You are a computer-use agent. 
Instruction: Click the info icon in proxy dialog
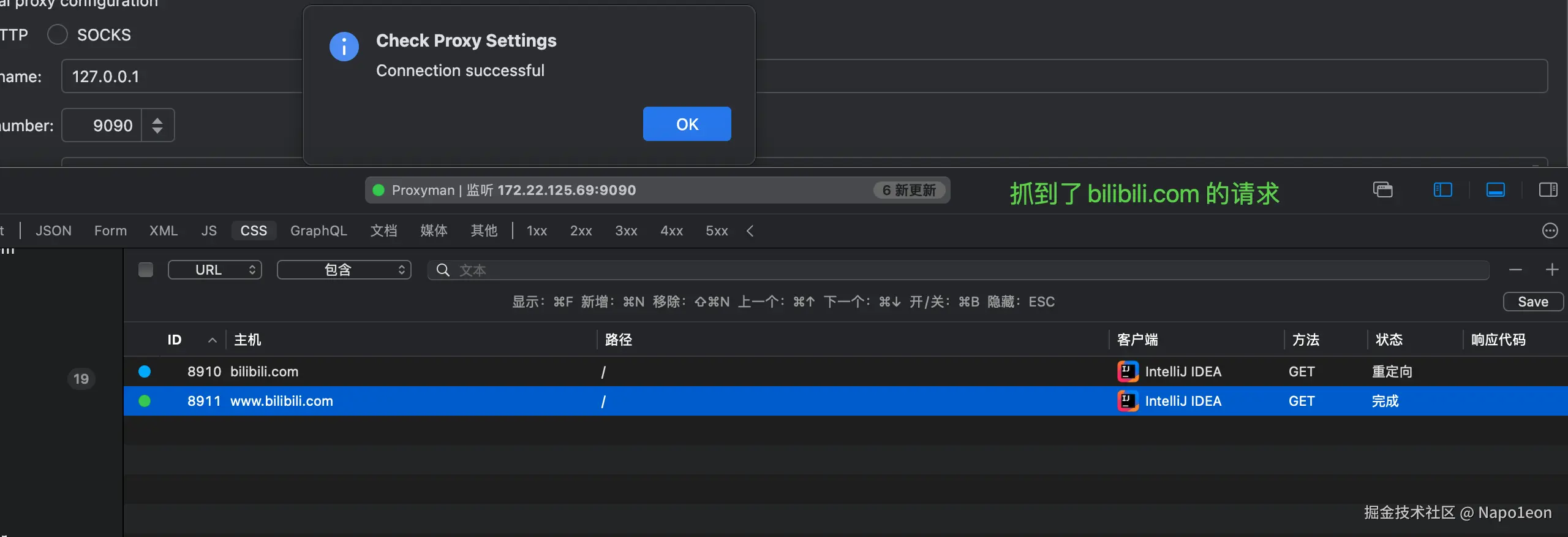tap(344, 47)
